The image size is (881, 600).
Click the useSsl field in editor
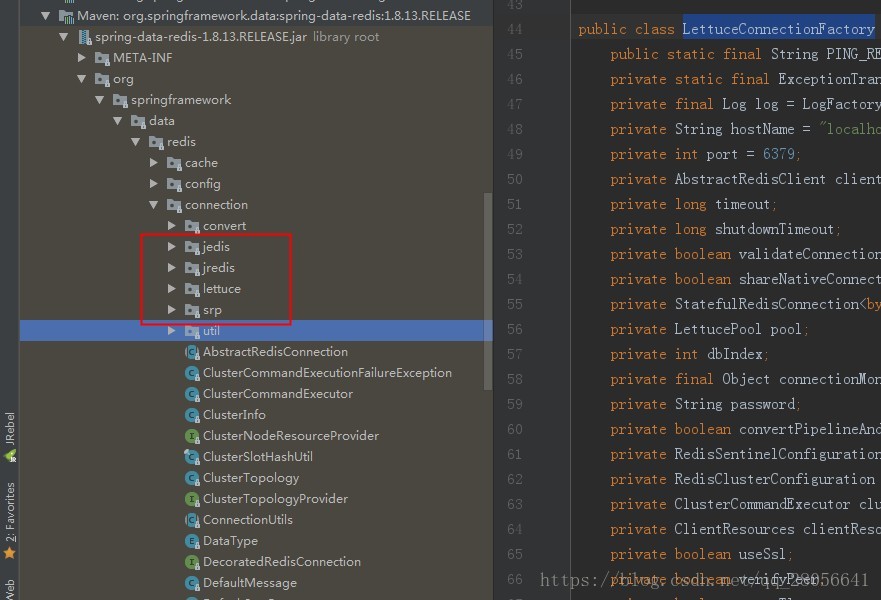point(762,554)
